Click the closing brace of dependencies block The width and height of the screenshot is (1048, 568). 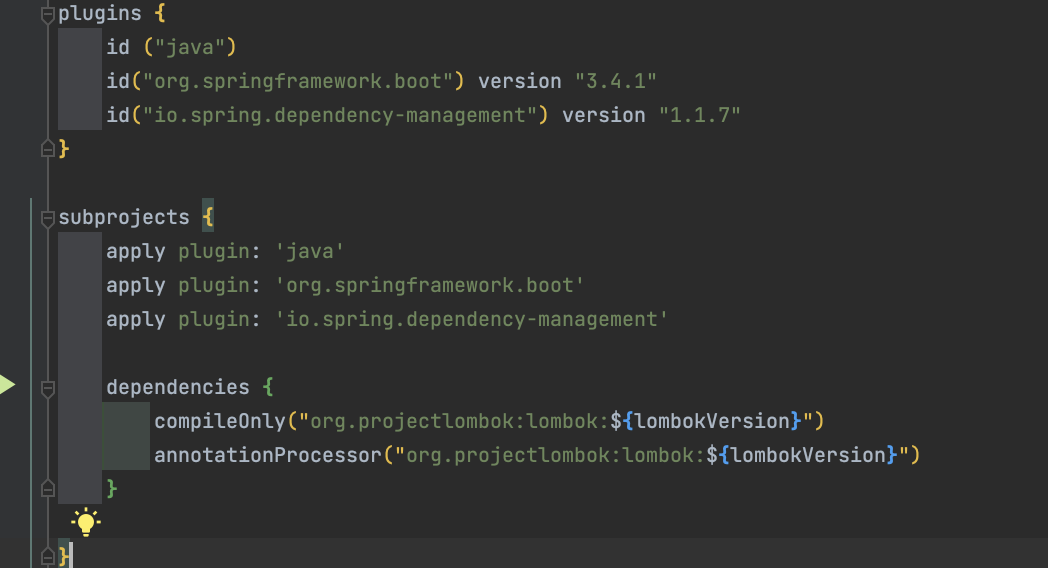112,489
